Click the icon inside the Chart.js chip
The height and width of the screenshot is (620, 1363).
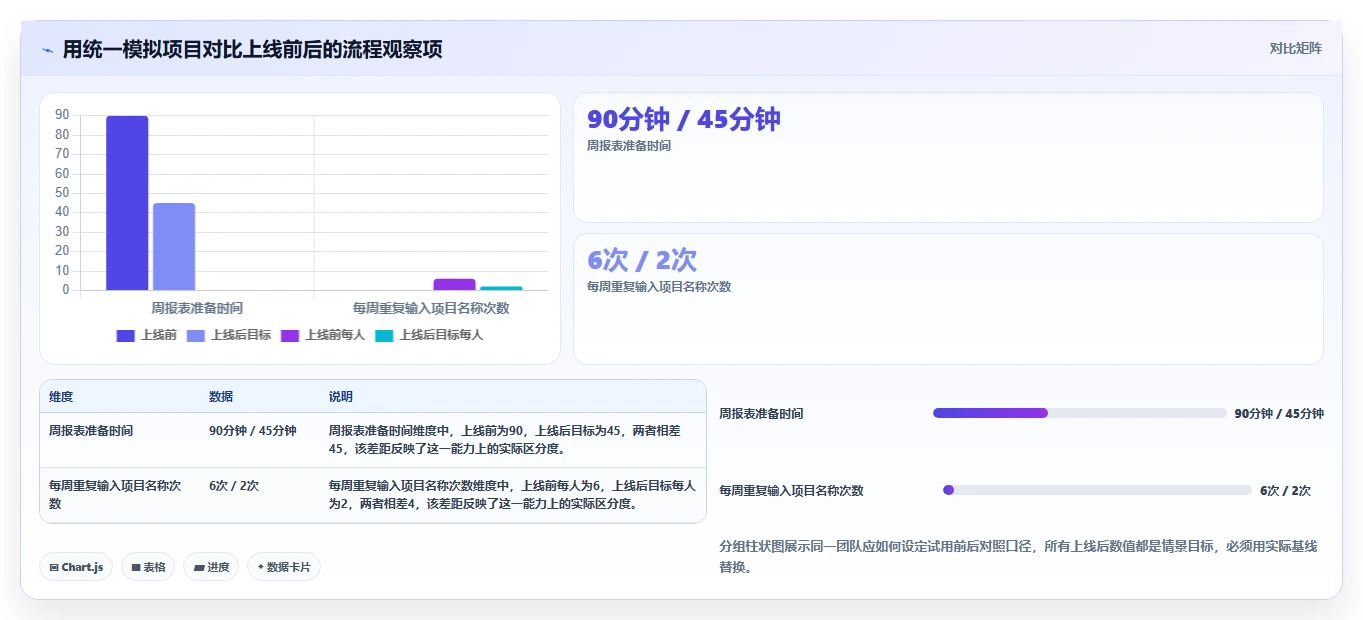[54, 568]
